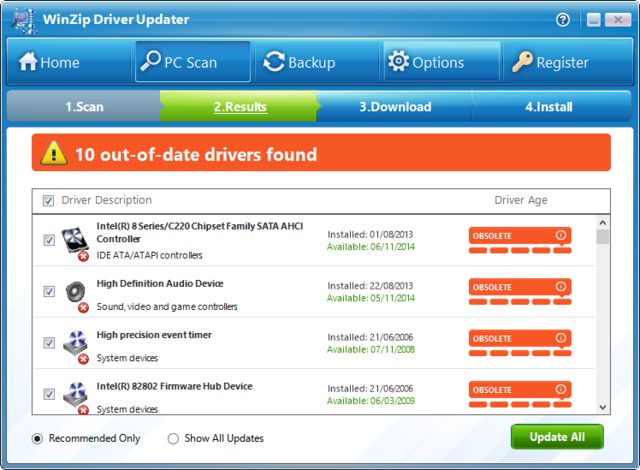Click 'Available: 06/03/2009' date text
This screenshot has width=640, height=470.
371,401
